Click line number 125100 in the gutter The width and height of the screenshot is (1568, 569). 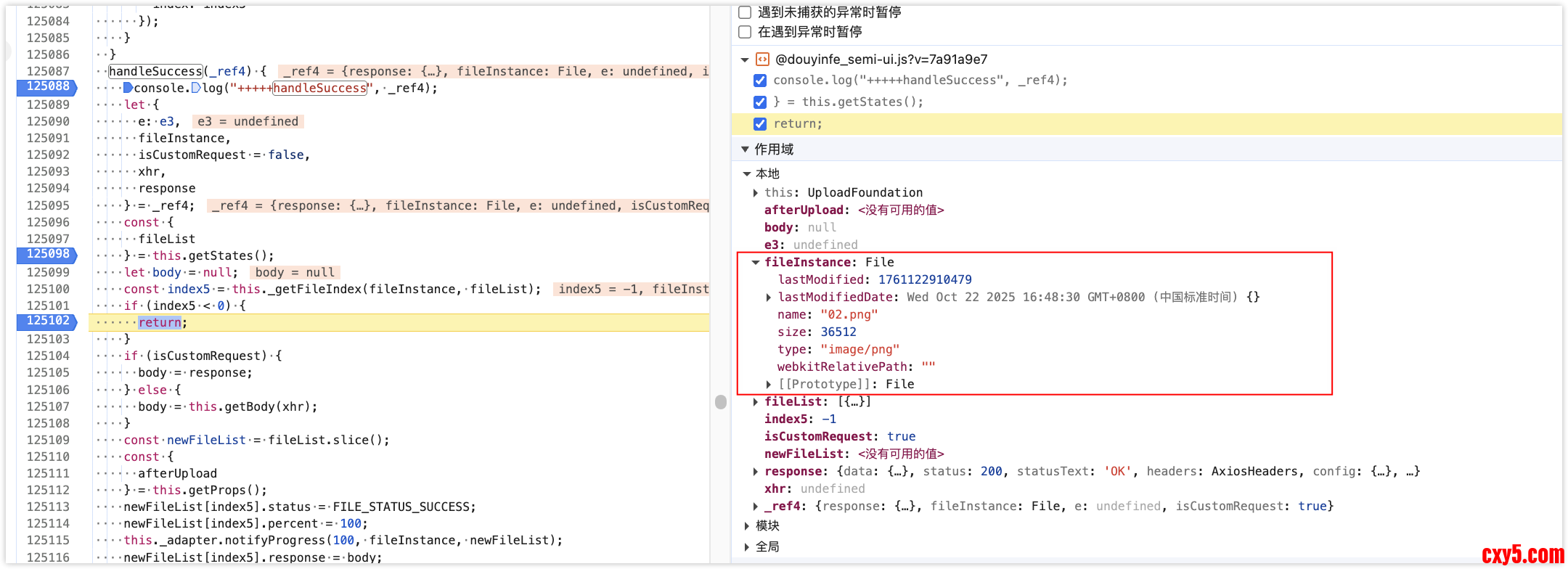pyautogui.click(x=48, y=289)
